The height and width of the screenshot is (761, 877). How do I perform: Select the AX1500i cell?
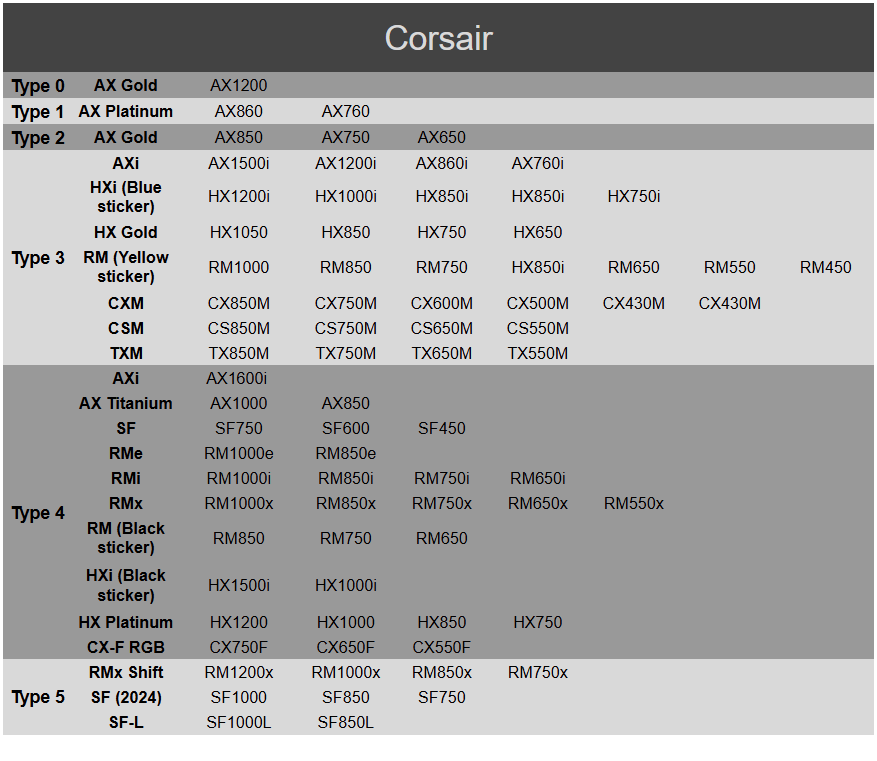(x=239, y=163)
